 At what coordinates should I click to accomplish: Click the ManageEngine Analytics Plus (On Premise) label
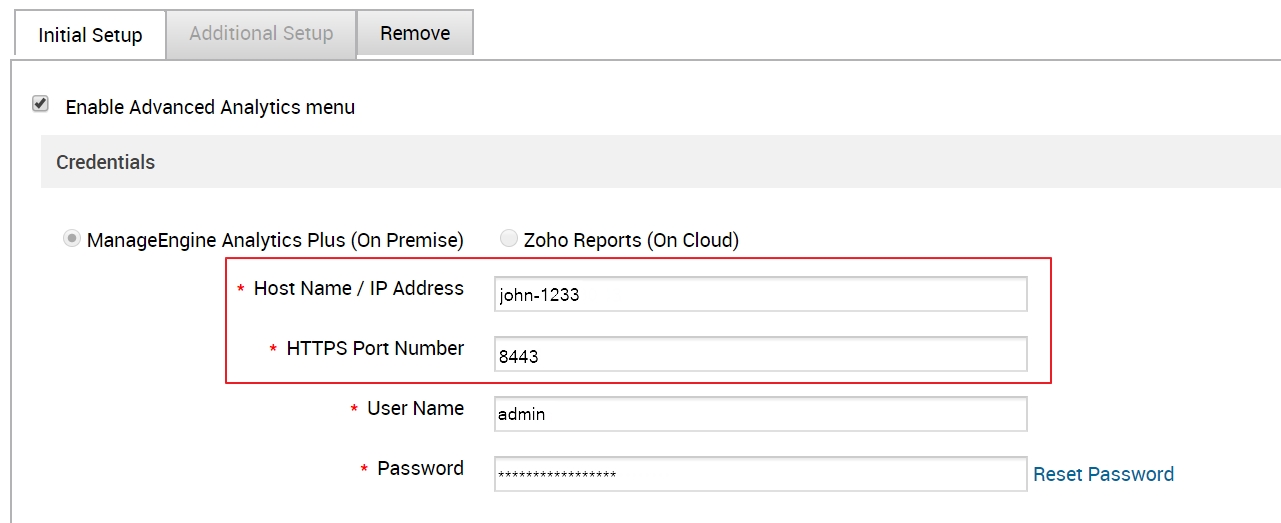tap(275, 240)
